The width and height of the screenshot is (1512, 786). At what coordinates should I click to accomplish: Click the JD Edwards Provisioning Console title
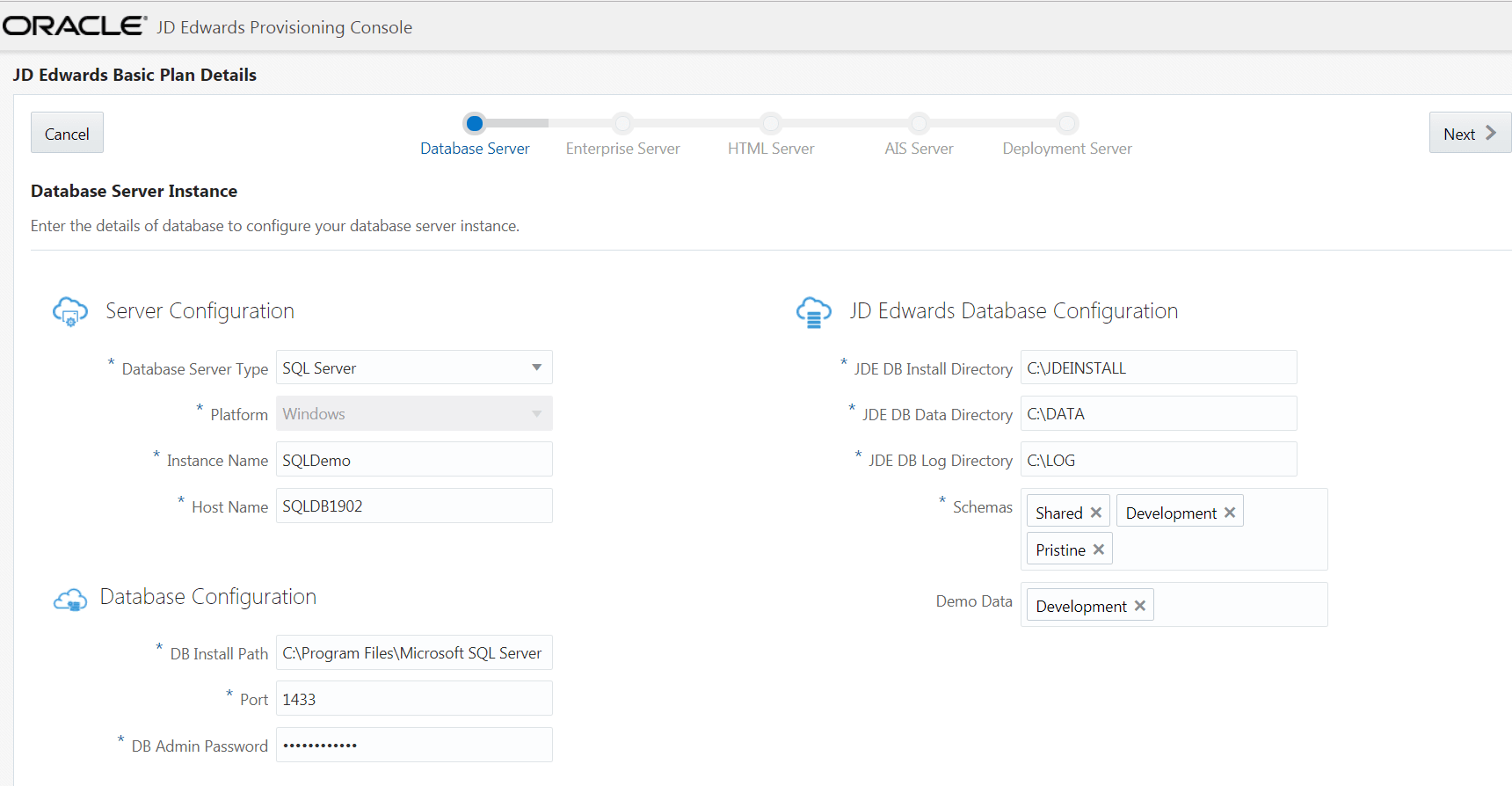pyautogui.click(x=284, y=27)
